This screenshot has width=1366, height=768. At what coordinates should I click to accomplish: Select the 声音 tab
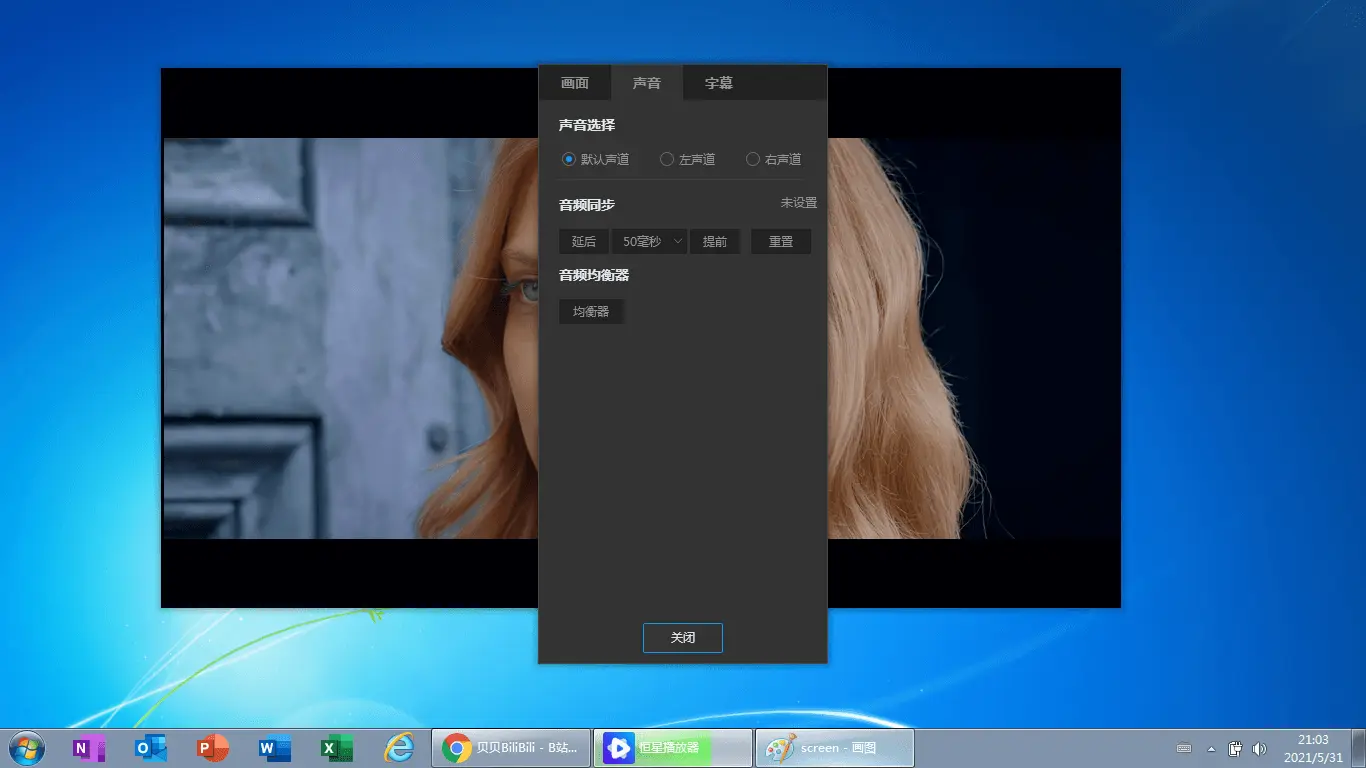click(647, 83)
